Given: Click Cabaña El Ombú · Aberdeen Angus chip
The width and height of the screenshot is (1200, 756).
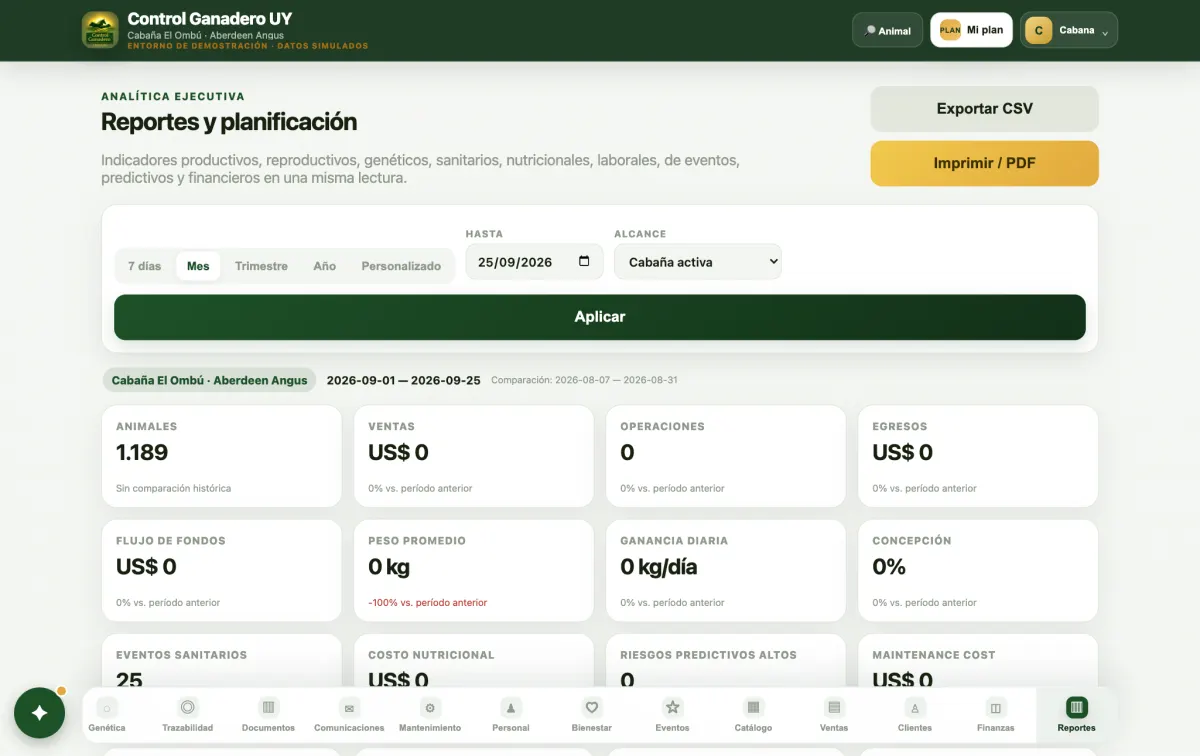Looking at the screenshot, I should tap(209, 380).
